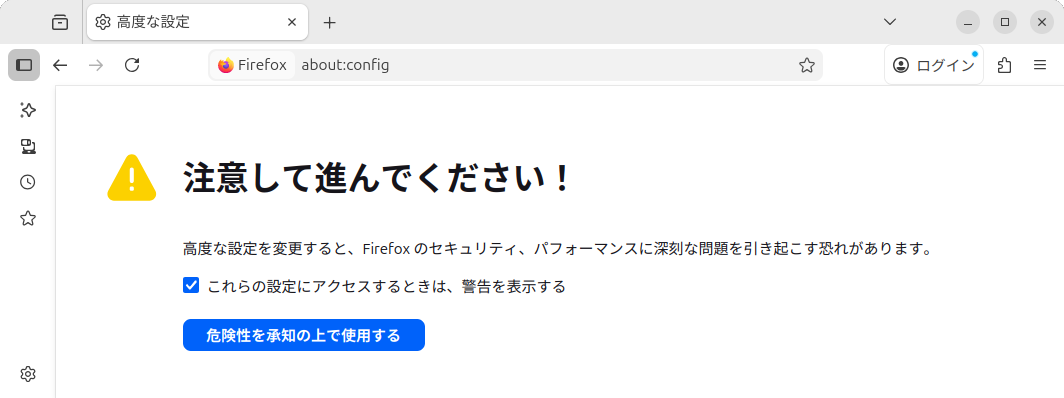Uncheck the show warning checkbox
Screen dimensions: 1064x398
point(191,285)
